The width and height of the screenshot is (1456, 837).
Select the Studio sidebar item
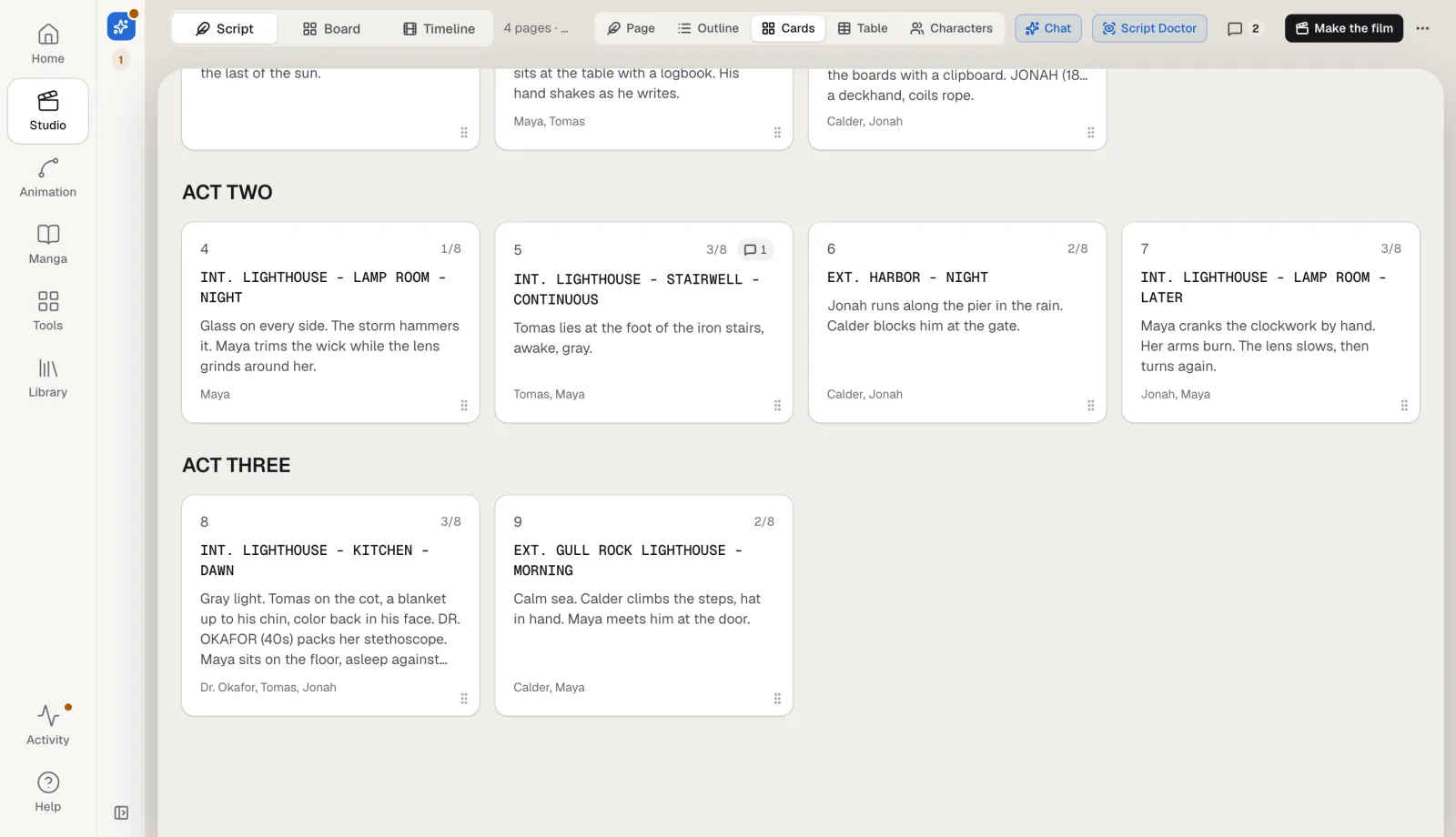48,111
